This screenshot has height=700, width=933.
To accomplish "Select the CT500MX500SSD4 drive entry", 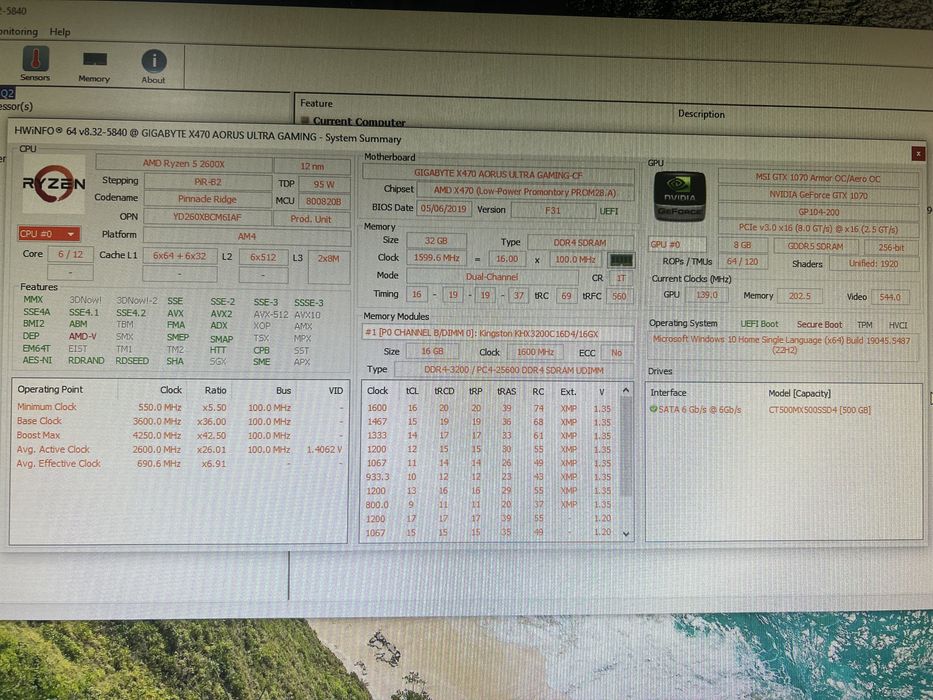I will tap(819, 410).
